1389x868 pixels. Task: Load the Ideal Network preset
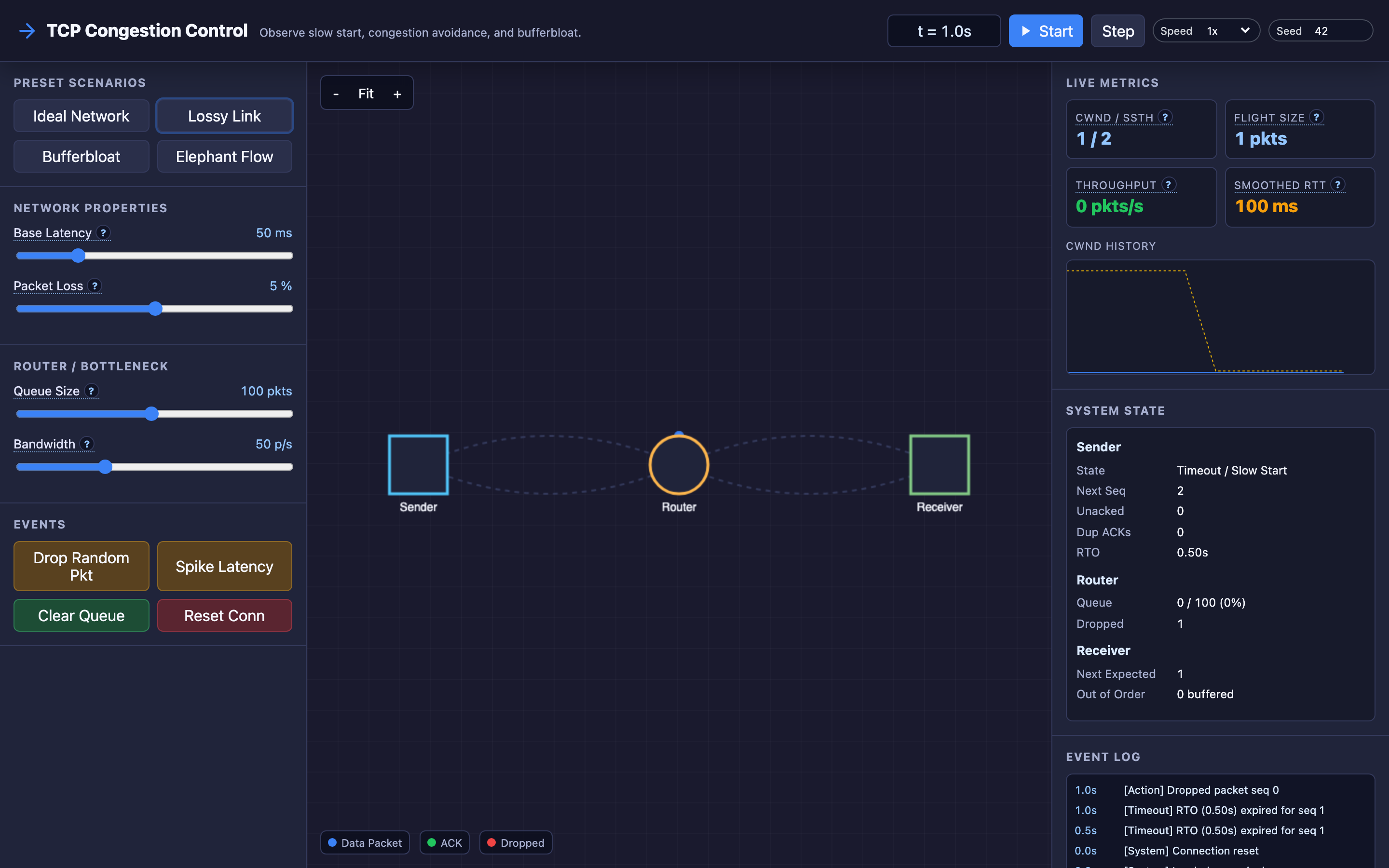[82, 116]
